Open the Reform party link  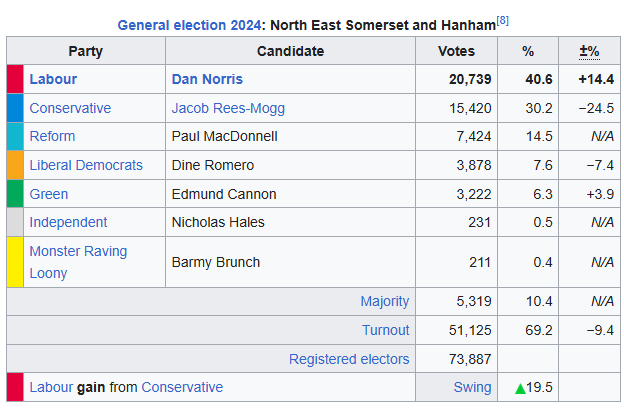52,136
